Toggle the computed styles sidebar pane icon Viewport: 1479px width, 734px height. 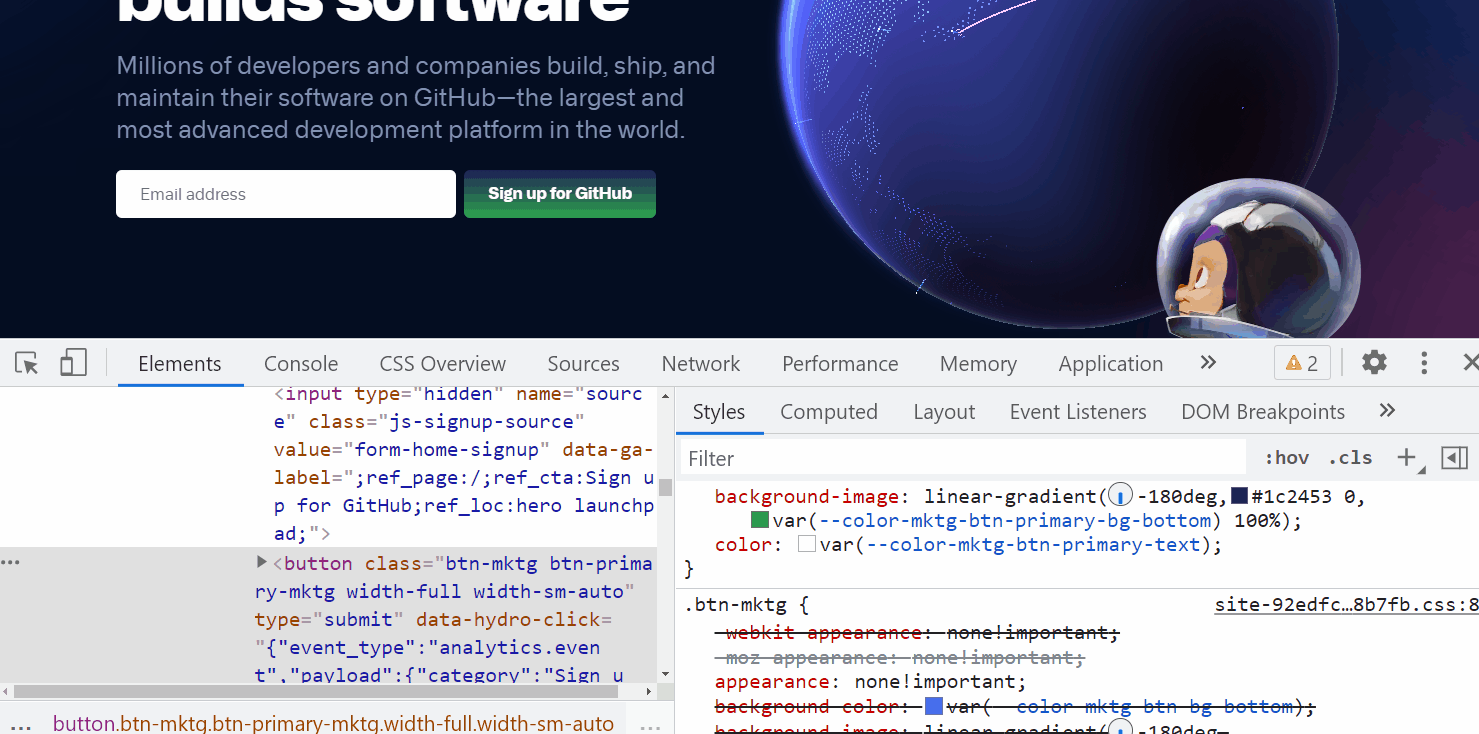[x=1454, y=457]
